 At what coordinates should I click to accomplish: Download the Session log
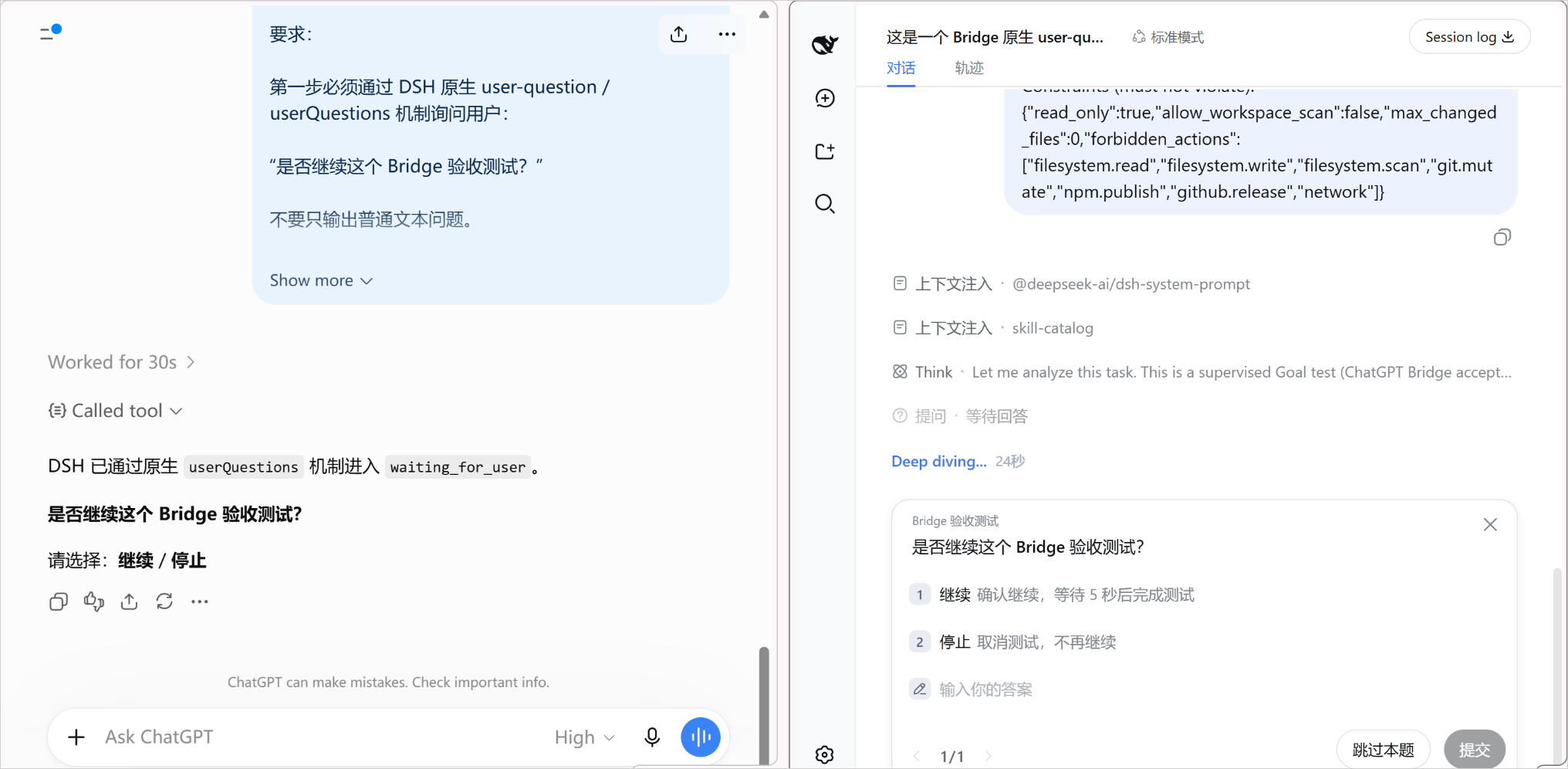click(1469, 37)
